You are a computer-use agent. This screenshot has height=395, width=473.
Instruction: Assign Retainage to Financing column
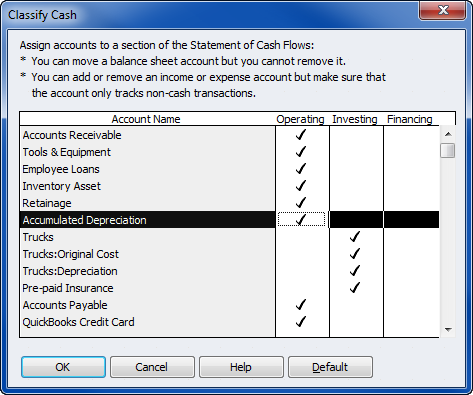tap(411, 203)
